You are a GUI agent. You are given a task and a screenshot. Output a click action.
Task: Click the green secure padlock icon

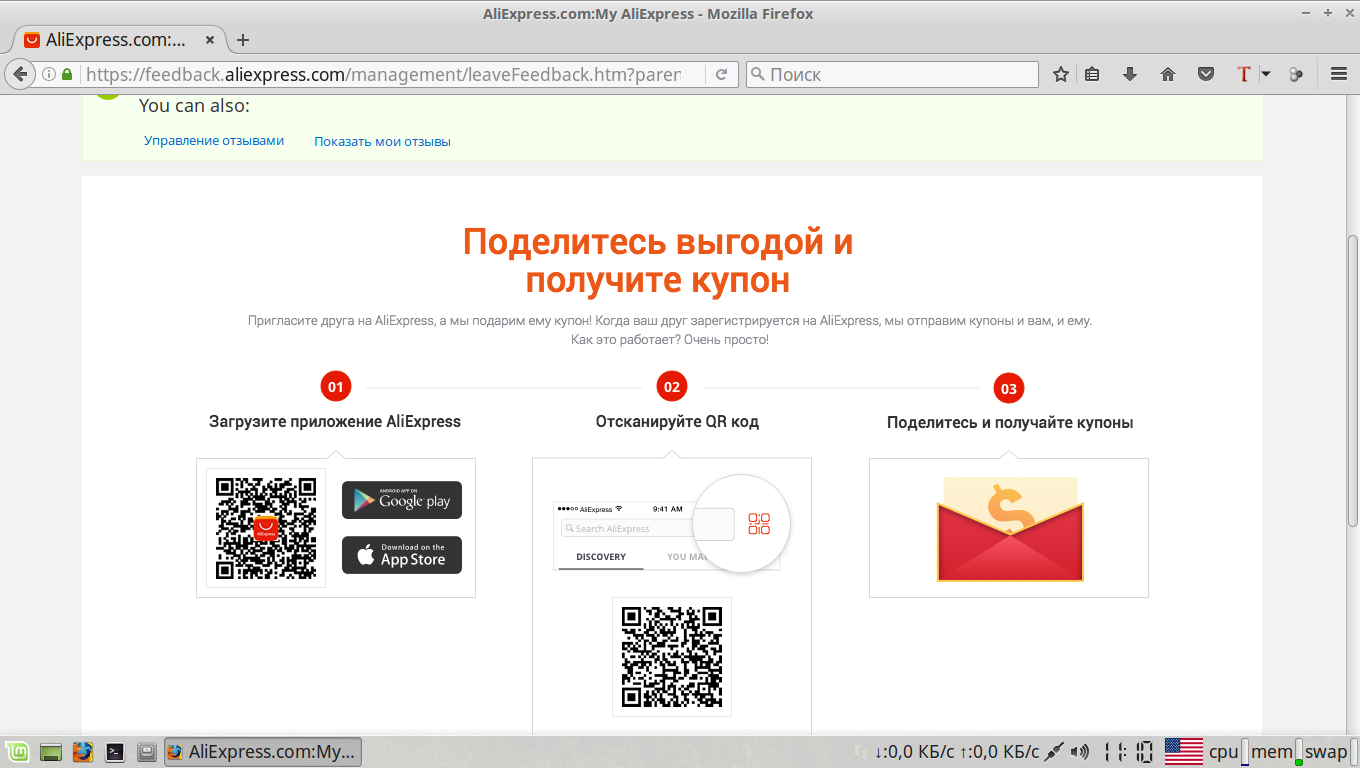(x=67, y=74)
